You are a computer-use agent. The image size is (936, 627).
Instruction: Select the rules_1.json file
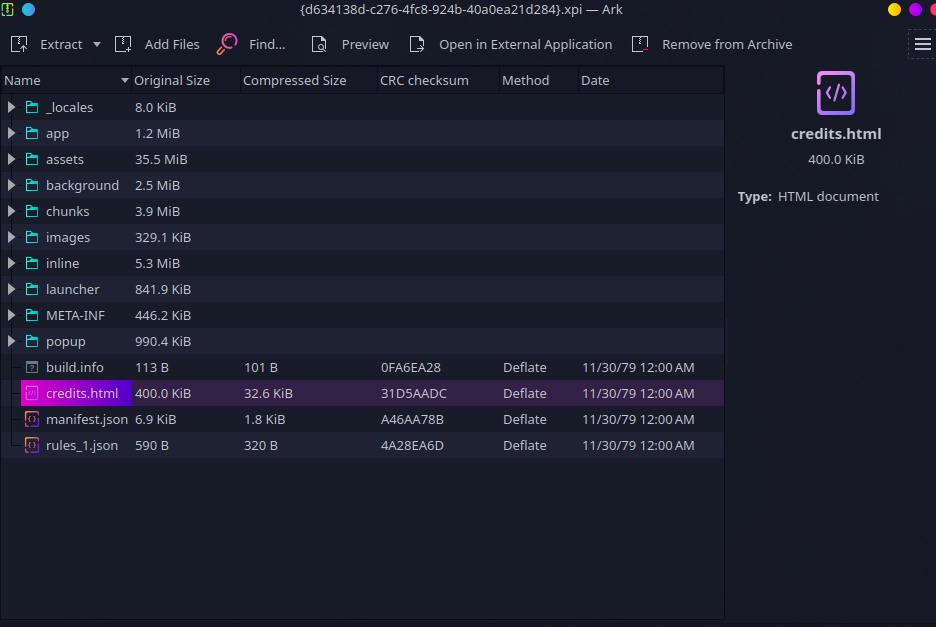click(81, 445)
